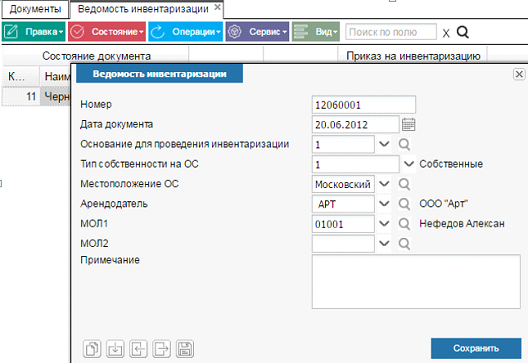The width and height of the screenshot is (528, 364).
Task: Expand dropdown for Тип собственности на ОС
Action: [409, 164]
